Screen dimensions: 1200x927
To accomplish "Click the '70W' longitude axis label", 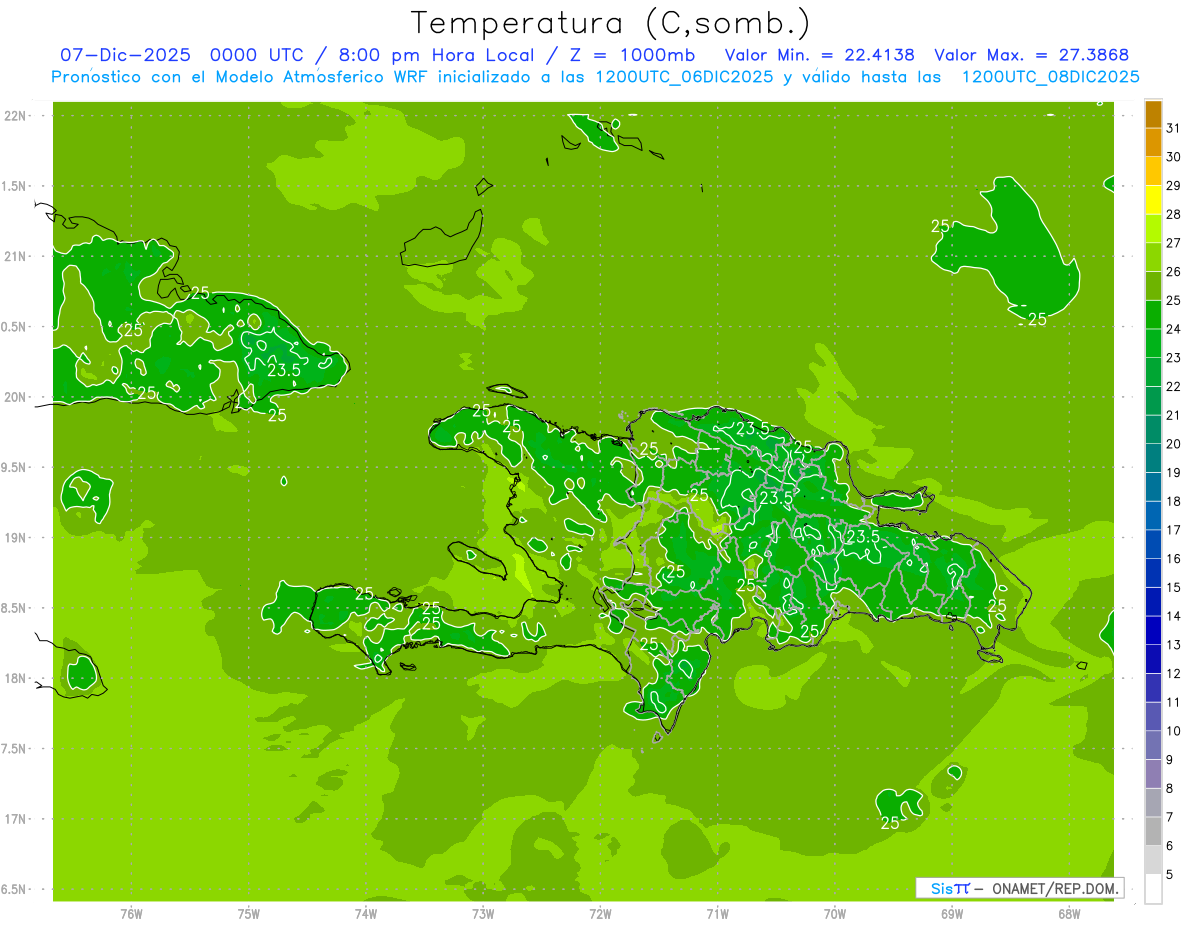I will (x=835, y=914).
